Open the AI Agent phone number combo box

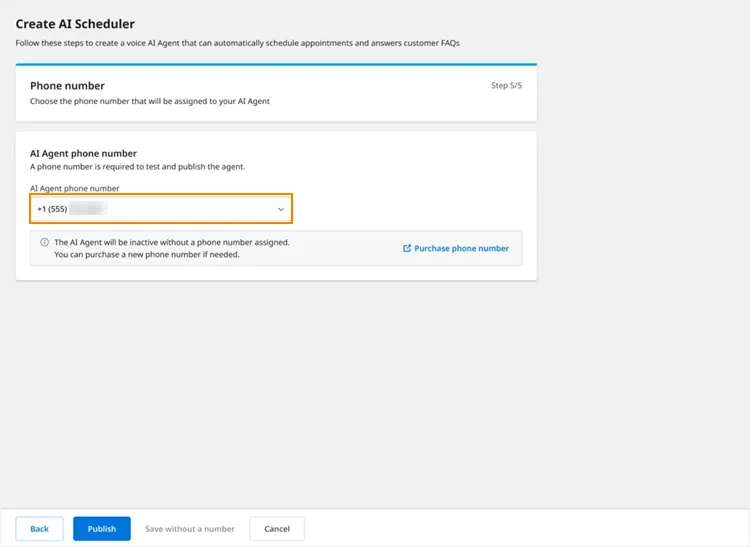[161, 208]
